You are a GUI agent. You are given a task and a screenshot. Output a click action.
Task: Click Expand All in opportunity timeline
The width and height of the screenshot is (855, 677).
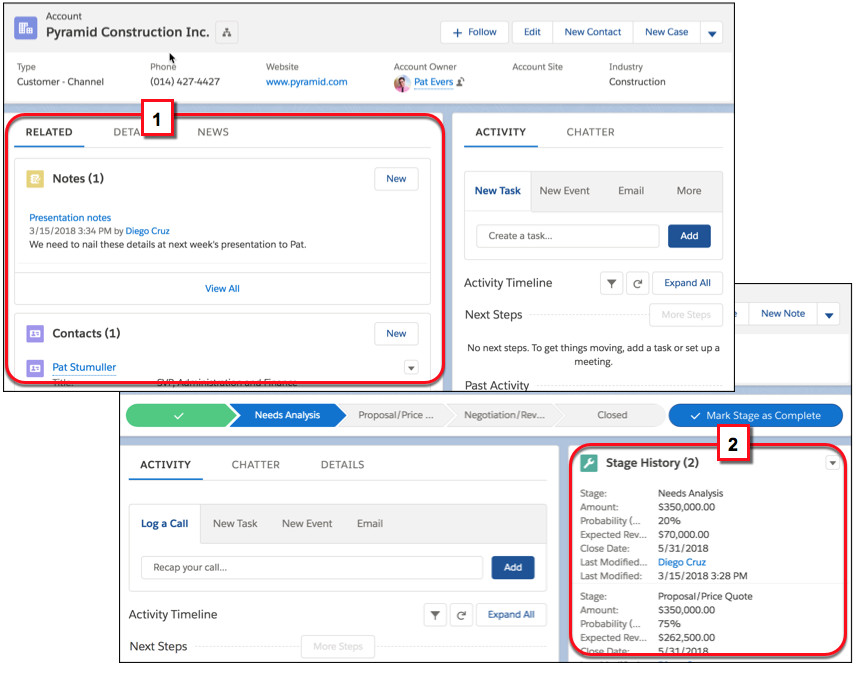click(x=511, y=615)
